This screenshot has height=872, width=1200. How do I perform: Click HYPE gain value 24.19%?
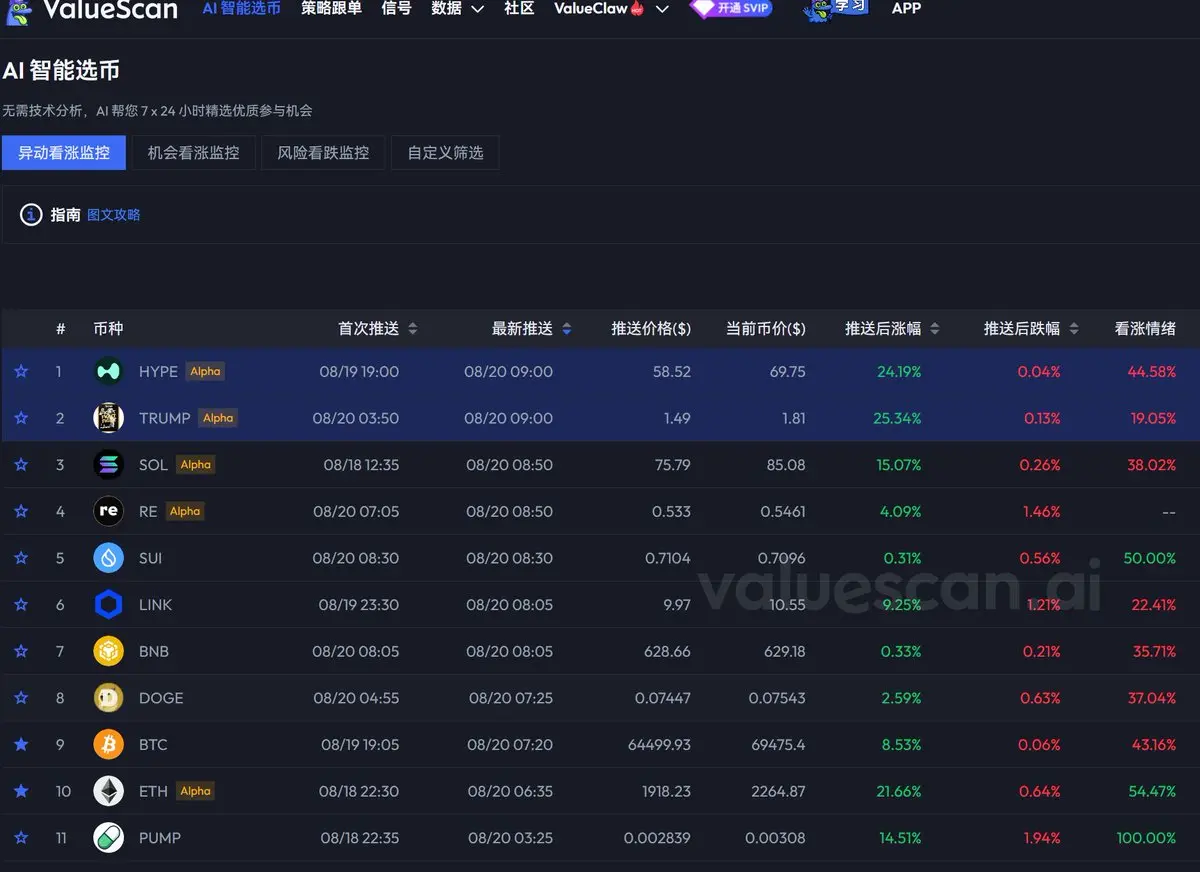(899, 372)
